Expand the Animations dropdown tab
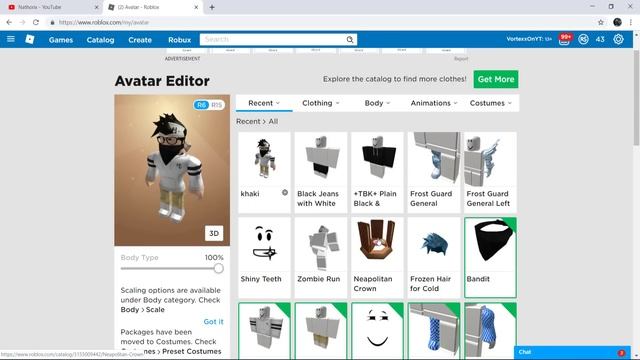This screenshot has width=640, height=360. [433, 103]
